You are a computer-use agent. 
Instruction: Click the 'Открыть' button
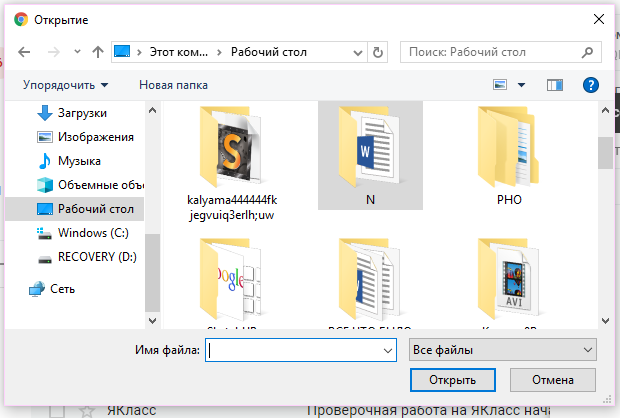coord(452,380)
